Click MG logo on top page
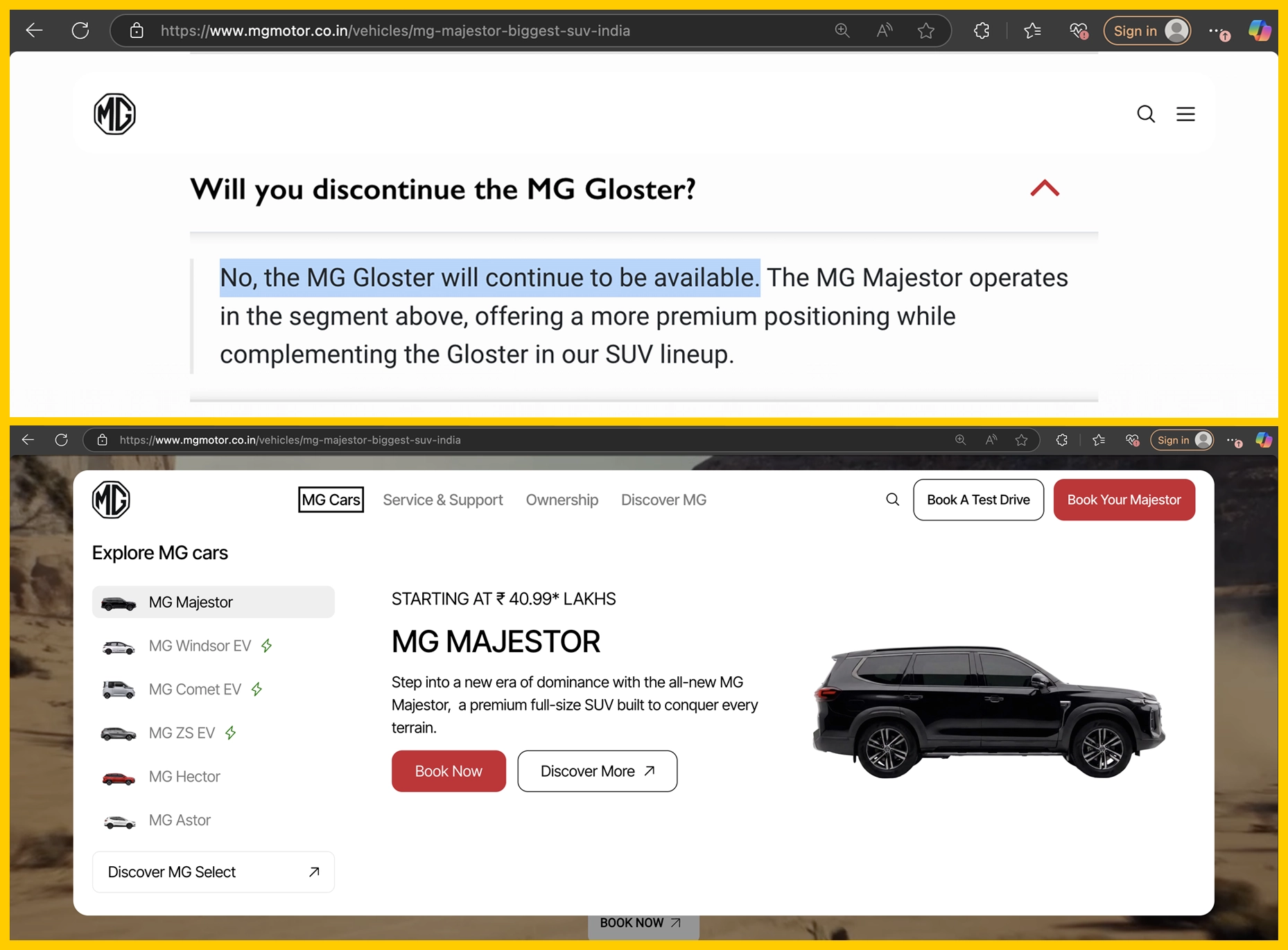1288x950 pixels. (114, 114)
